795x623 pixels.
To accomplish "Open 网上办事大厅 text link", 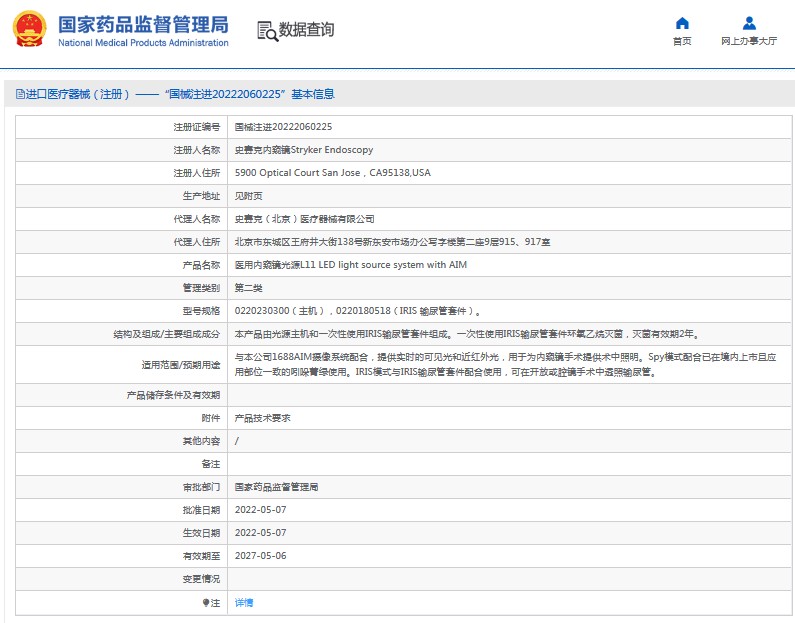I will (x=749, y=41).
